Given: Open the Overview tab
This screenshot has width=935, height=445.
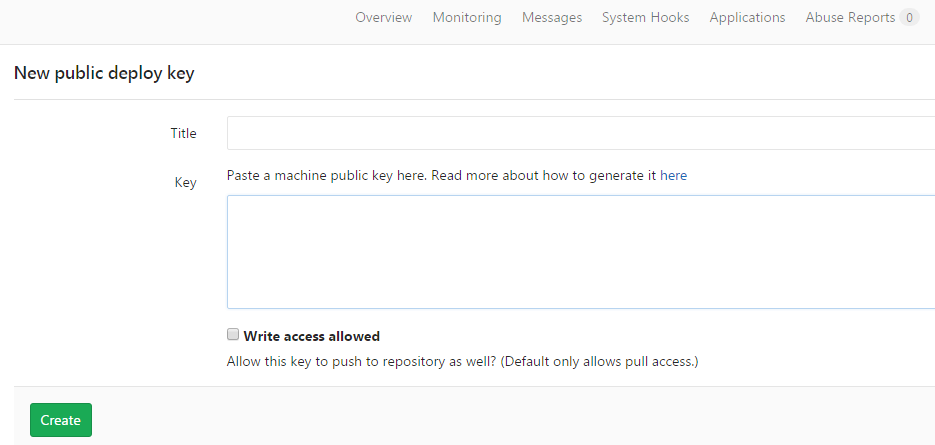Looking at the screenshot, I should [383, 17].
